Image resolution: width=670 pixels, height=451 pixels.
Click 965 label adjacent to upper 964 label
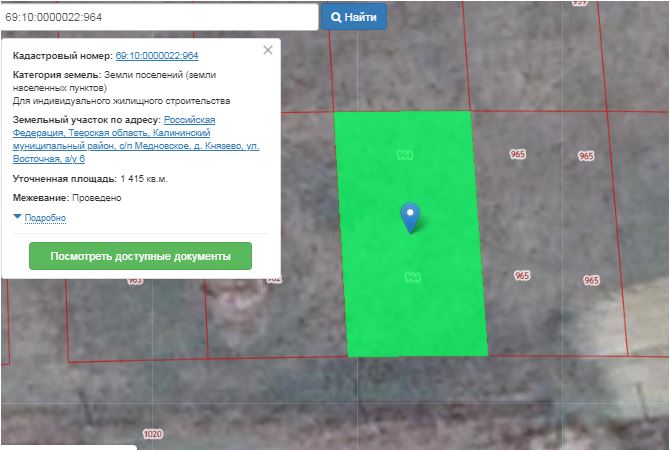518,154
